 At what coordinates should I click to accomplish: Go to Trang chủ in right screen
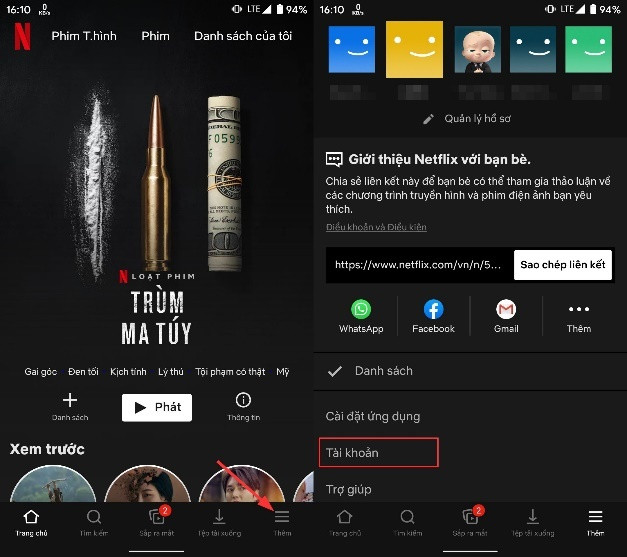[345, 523]
